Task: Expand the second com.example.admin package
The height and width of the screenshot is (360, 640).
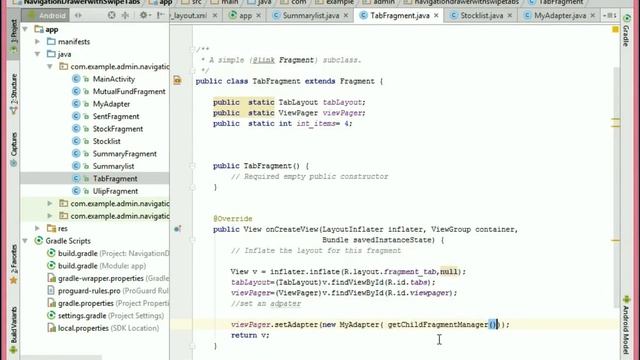Action: point(50,203)
